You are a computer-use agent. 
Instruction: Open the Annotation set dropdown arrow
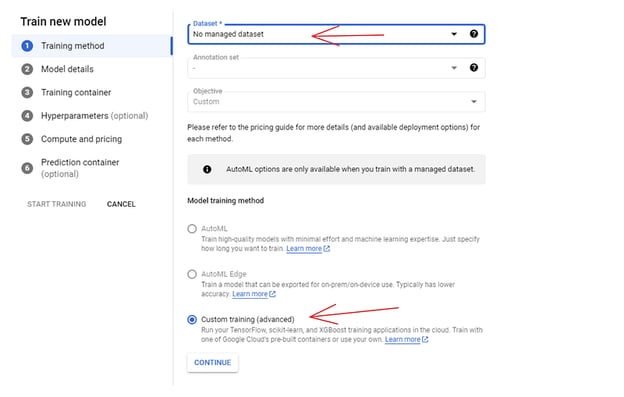click(454, 68)
